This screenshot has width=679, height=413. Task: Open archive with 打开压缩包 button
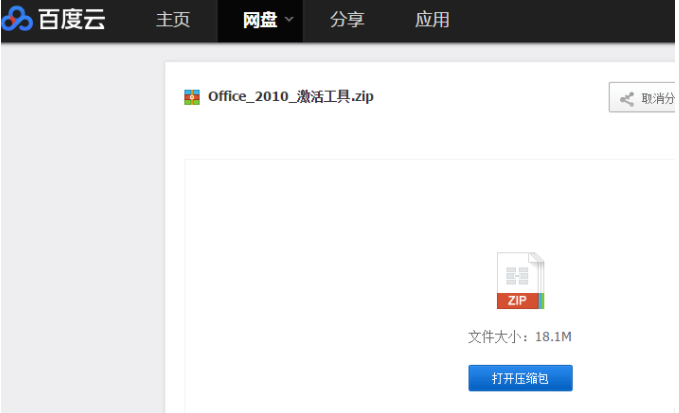520,378
